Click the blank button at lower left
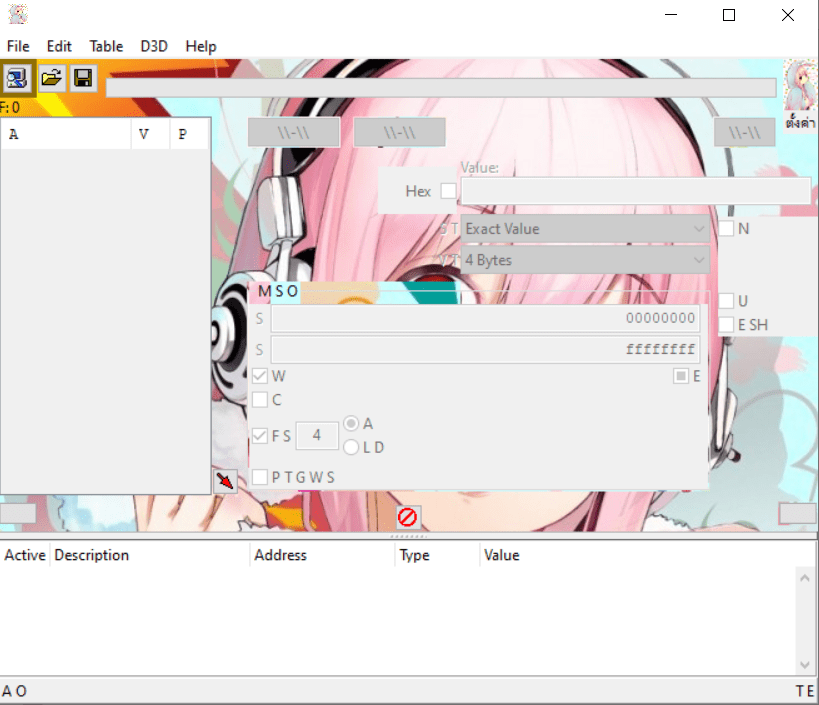819x705 pixels. 18,513
